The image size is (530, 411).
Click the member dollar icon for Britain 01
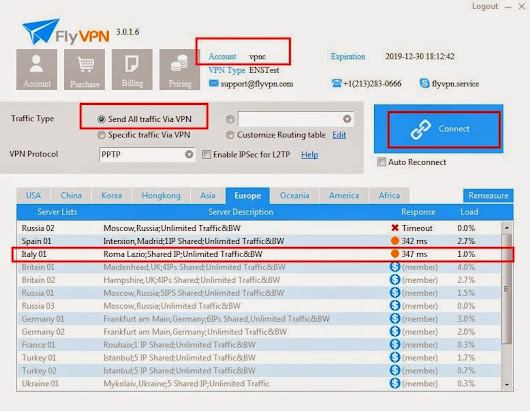tap(395, 267)
